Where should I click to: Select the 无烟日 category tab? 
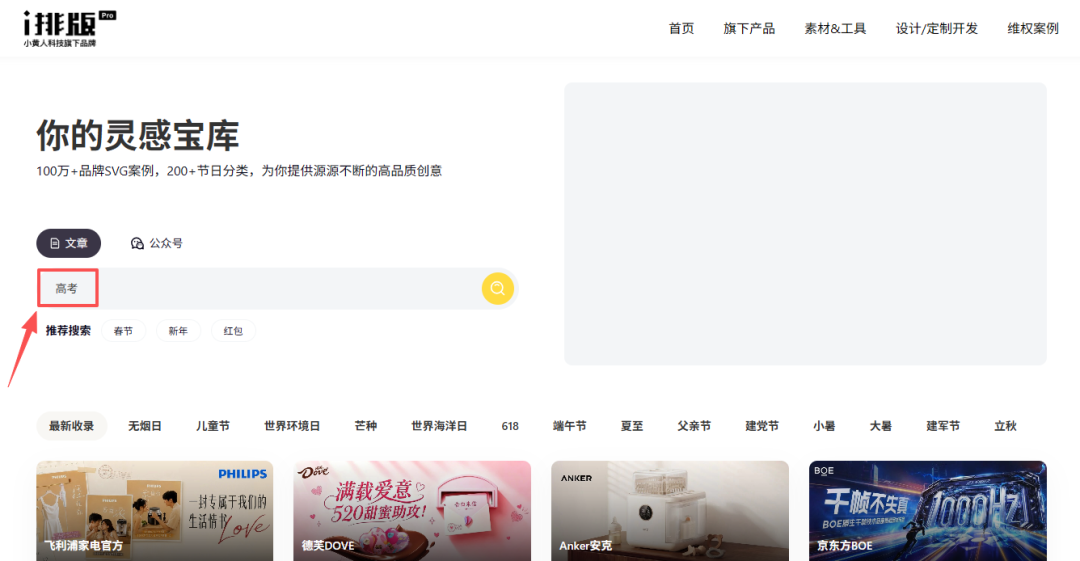145,426
